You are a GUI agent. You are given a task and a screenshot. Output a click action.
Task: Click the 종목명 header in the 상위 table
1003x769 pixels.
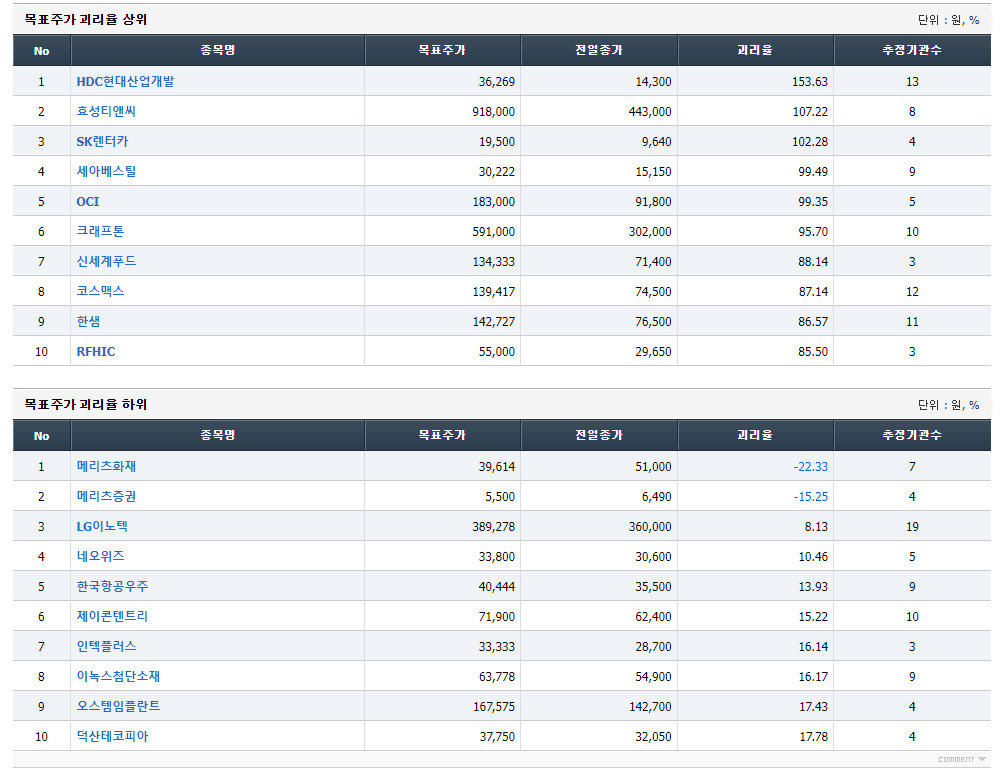click(217, 50)
